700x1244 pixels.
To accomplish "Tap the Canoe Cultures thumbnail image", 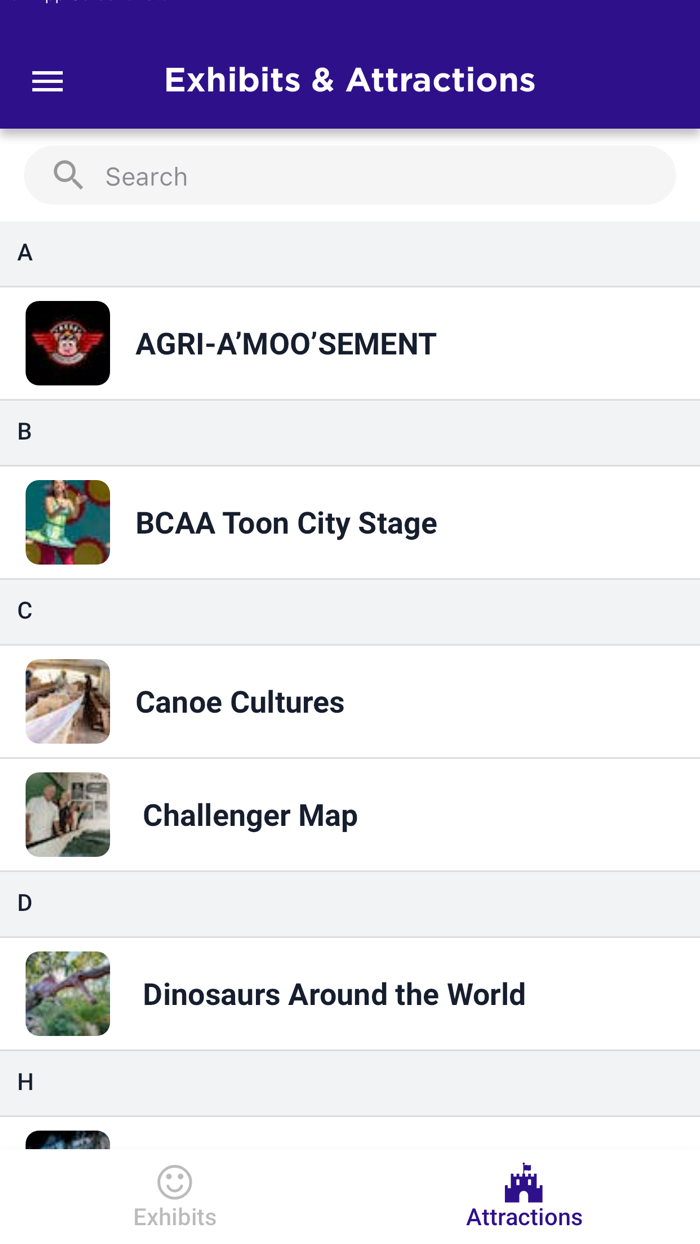I will tap(68, 701).
